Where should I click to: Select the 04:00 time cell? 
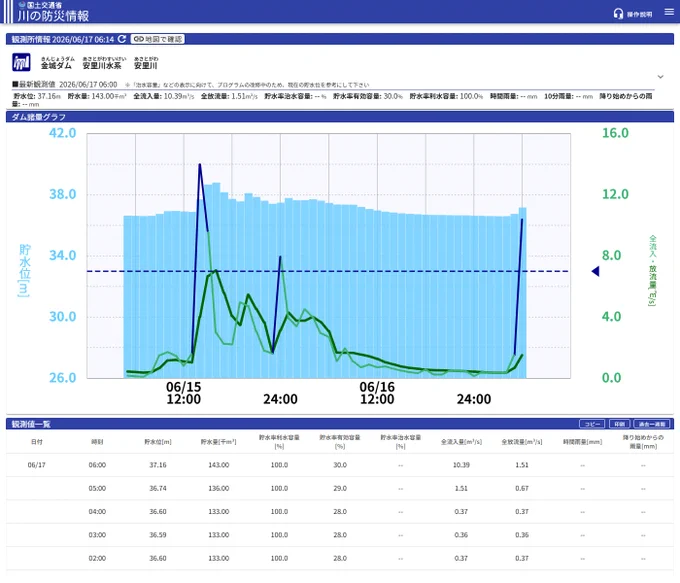(x=97, y=512)
